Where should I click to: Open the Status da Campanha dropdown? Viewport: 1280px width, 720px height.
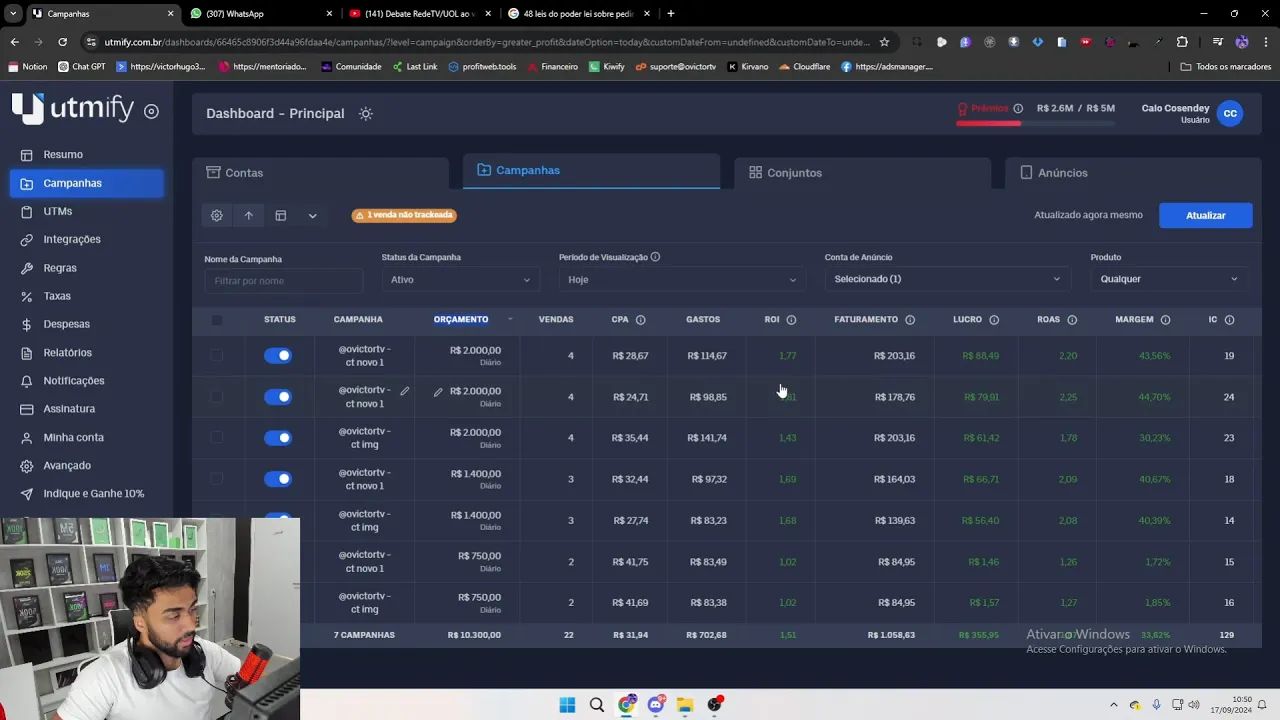point(460,280)
